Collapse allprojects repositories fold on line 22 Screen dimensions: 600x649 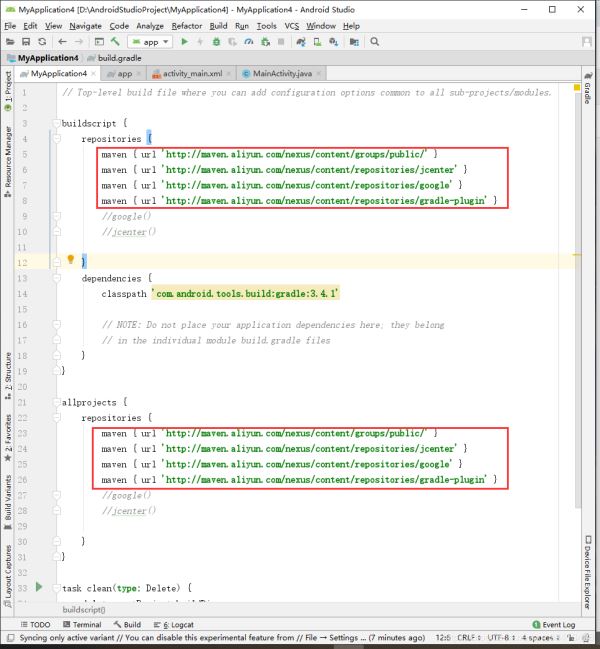pyautogui.click(x=57, y=418)
